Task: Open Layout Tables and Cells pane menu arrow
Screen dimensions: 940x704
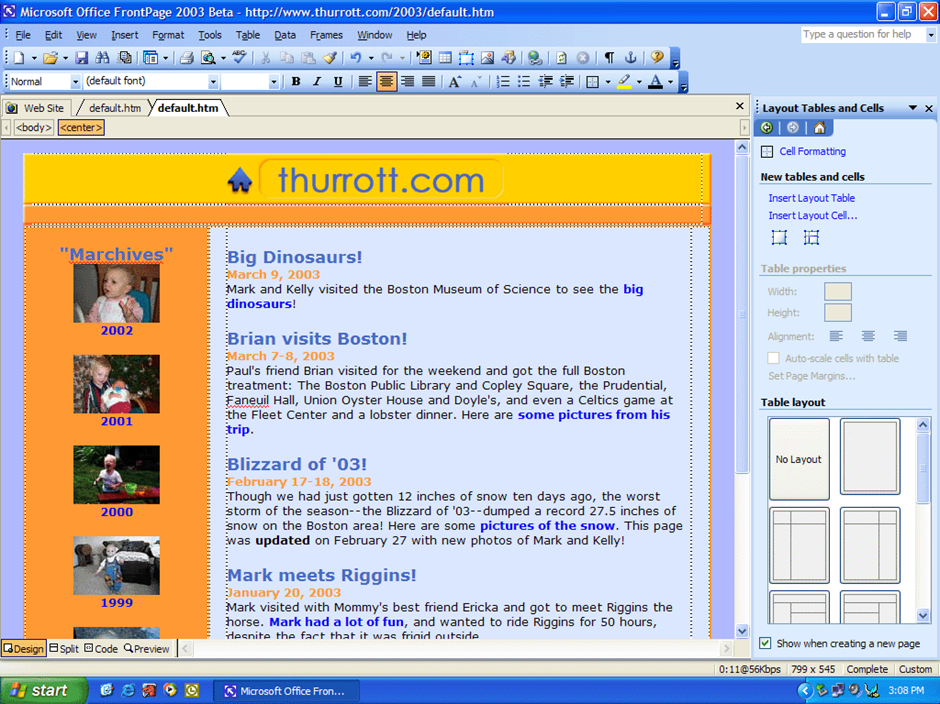Action: click(912, 108)
